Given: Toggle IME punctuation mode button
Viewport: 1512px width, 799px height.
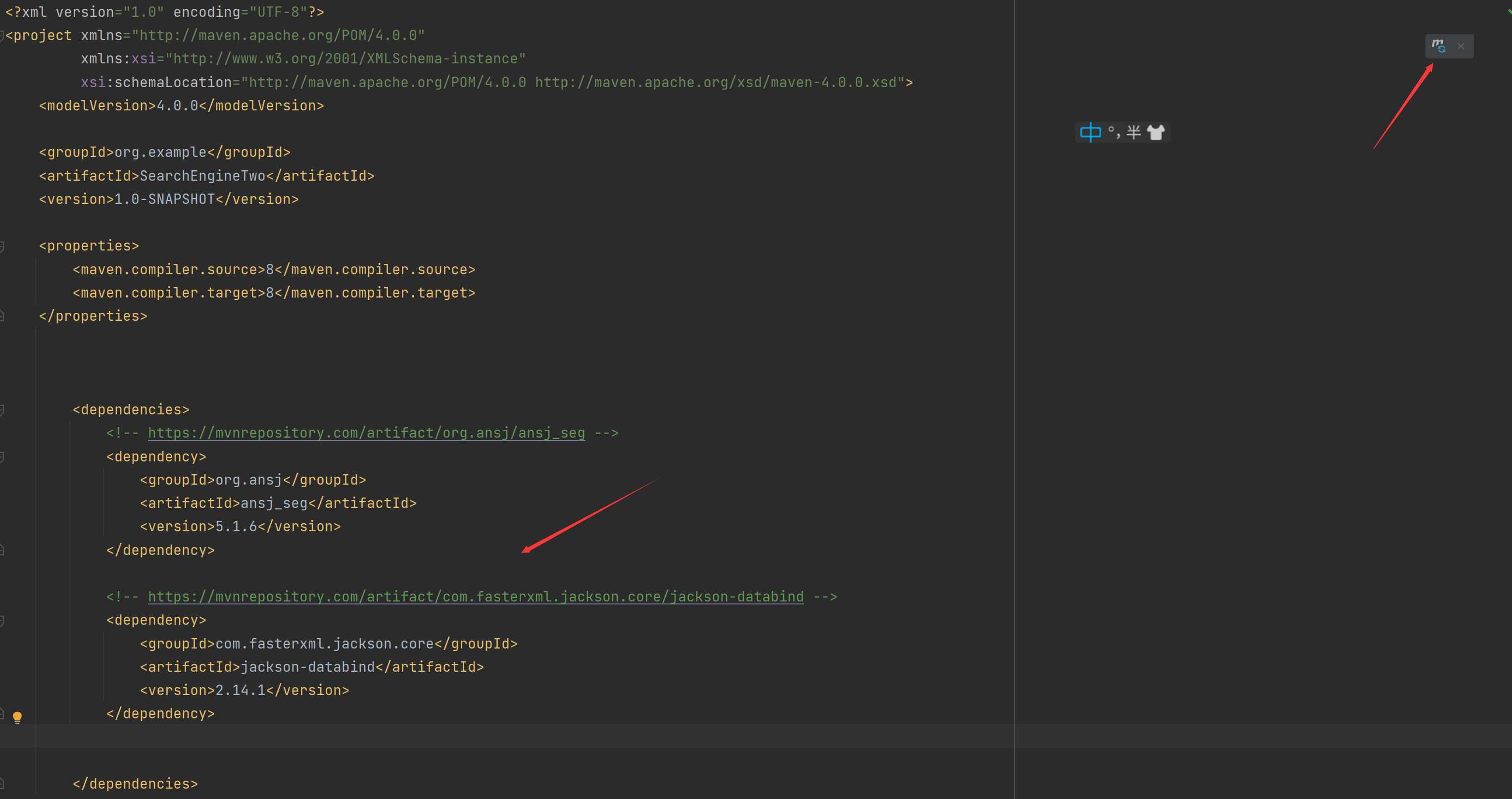Looking at the screenshot, I should coord(1114,132).
